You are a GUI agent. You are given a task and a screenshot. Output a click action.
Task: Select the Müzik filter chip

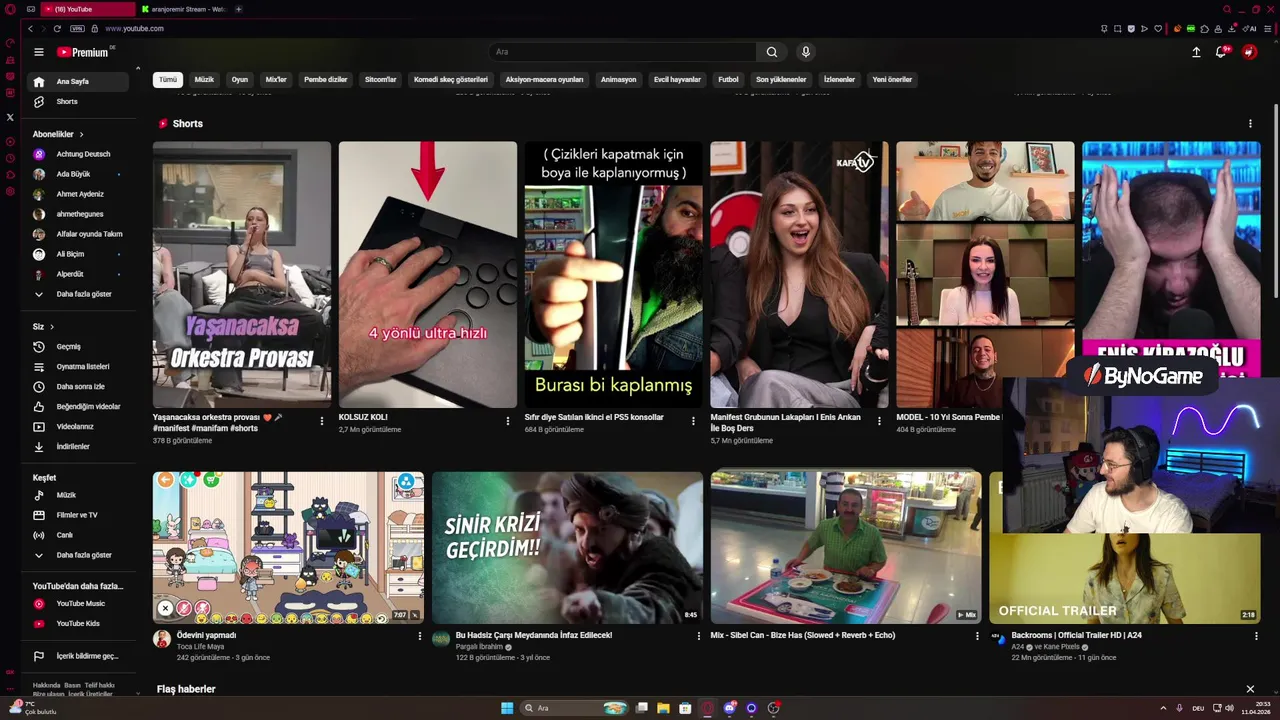pyautogui.click(x=204, y=79)
